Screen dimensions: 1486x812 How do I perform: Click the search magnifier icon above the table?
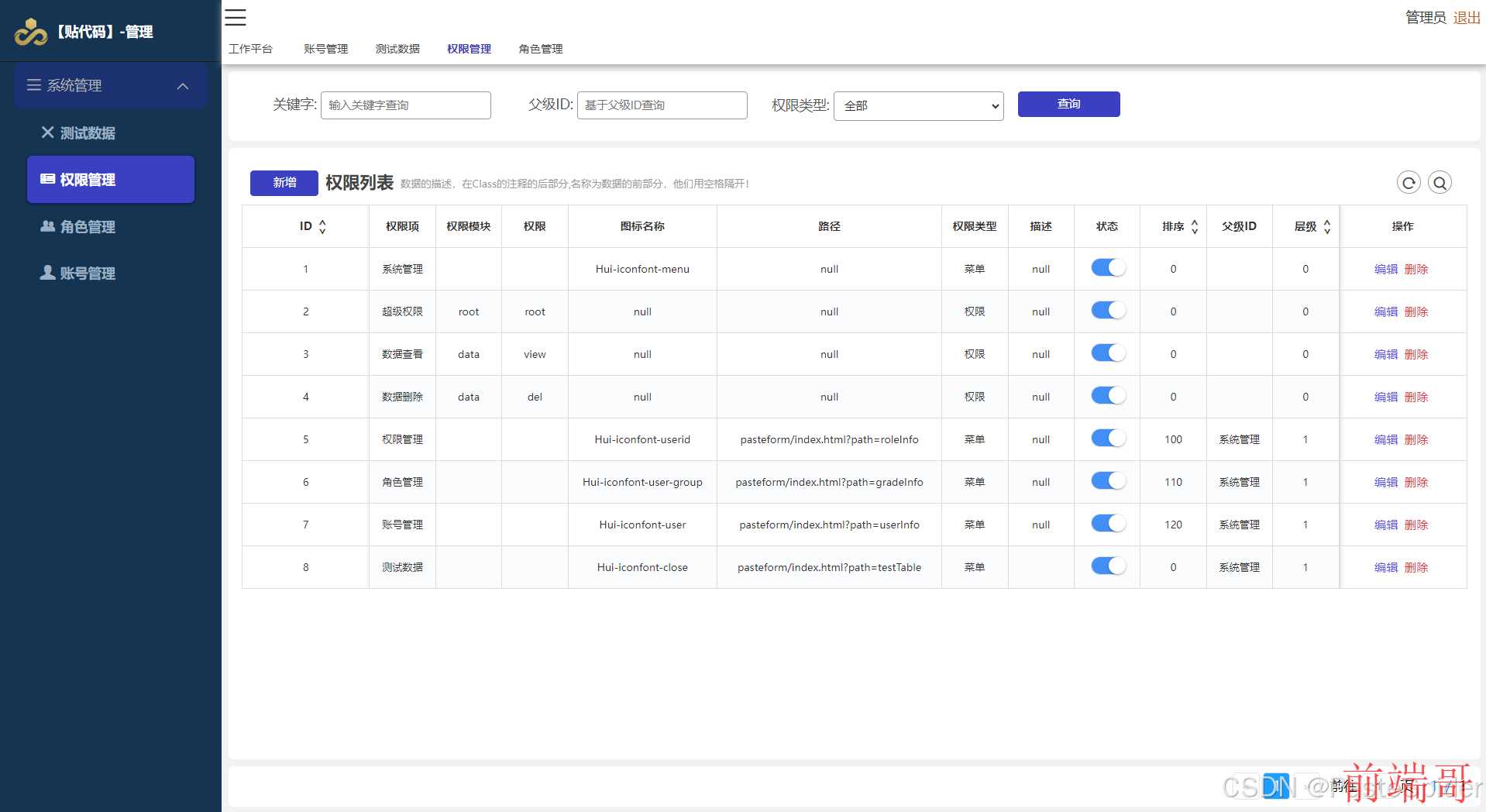pyautogui.click(x=1440, y=183)
